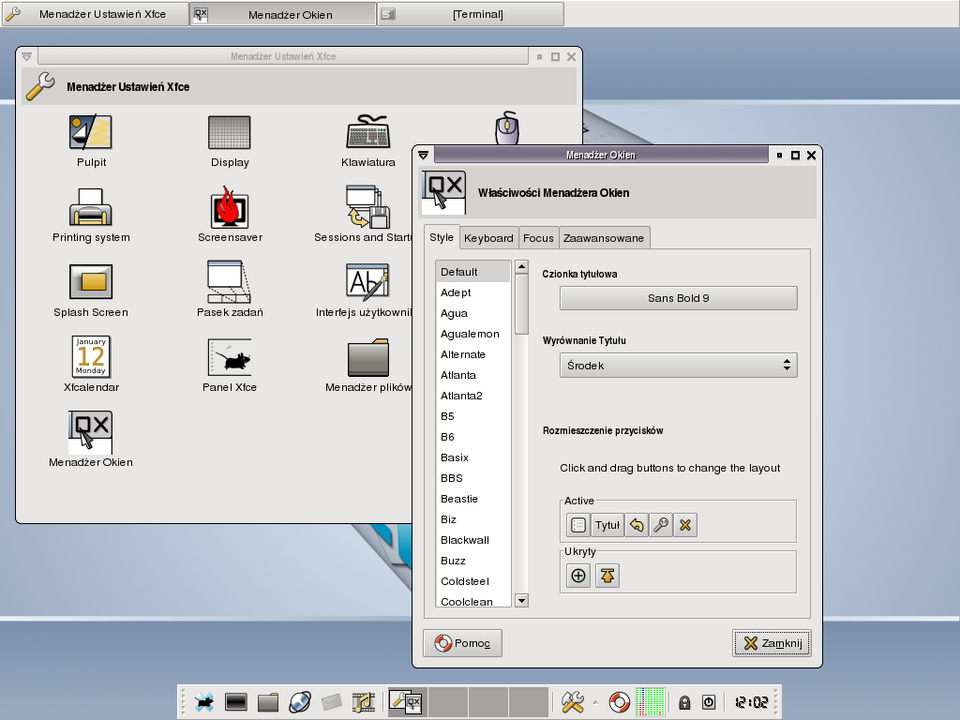960x720 pixels.
Task: Switch to the Style tab
Action: click(x=441, y=238)
